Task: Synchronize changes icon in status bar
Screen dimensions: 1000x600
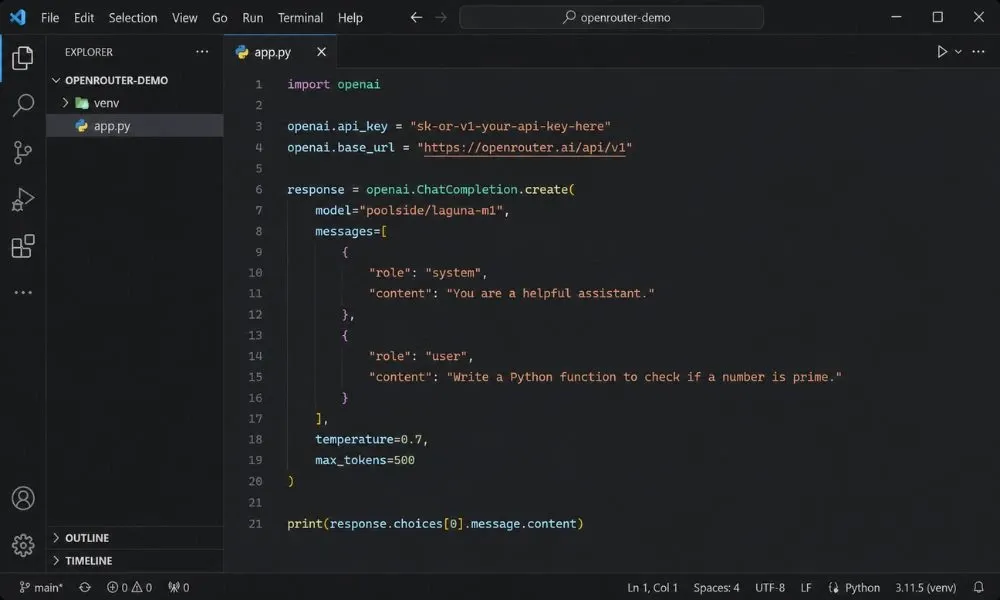Action: pos(85,587)
